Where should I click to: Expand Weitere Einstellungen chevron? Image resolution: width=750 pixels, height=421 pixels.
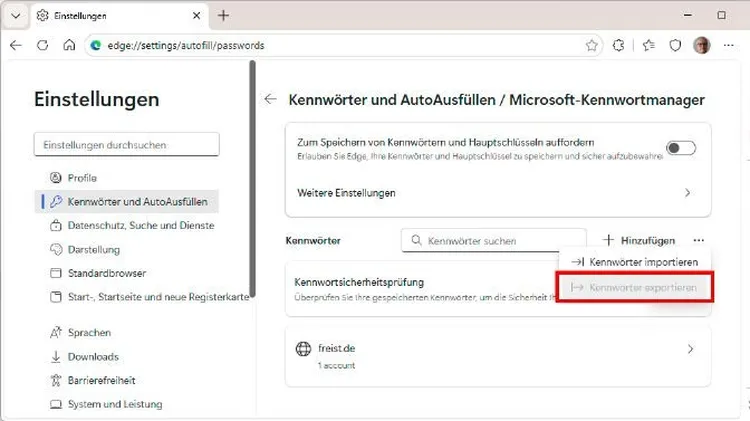687,192
